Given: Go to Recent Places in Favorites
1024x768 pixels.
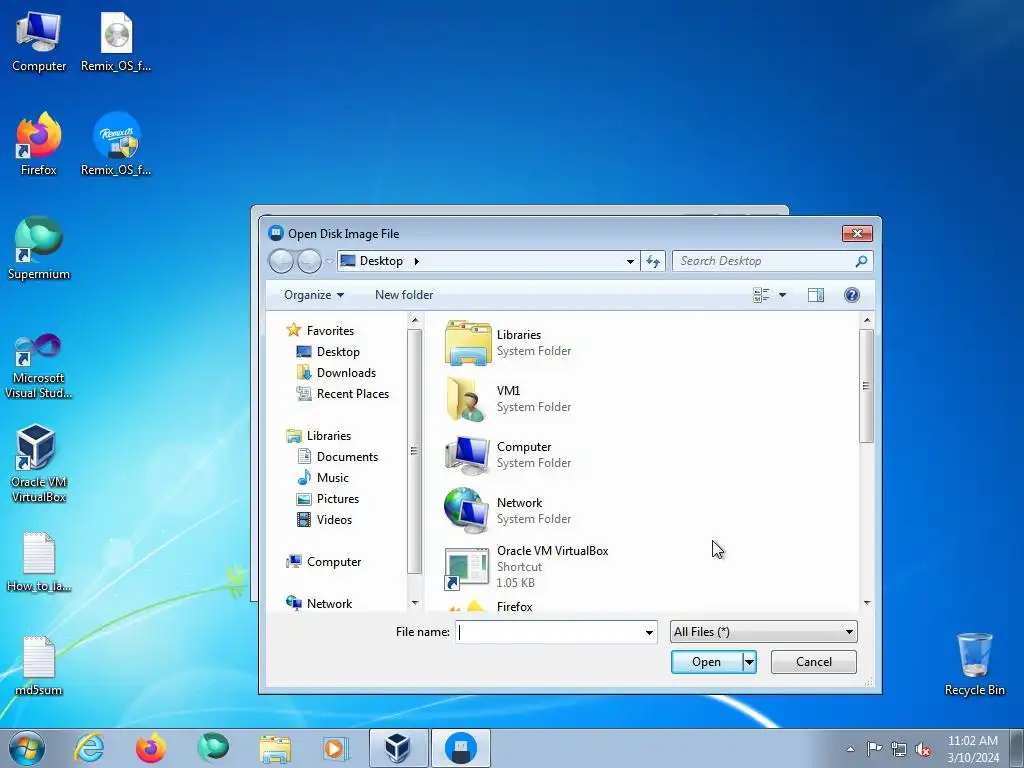Looking at the screenshot, I should pyautogui.click(x=343, y=393).
